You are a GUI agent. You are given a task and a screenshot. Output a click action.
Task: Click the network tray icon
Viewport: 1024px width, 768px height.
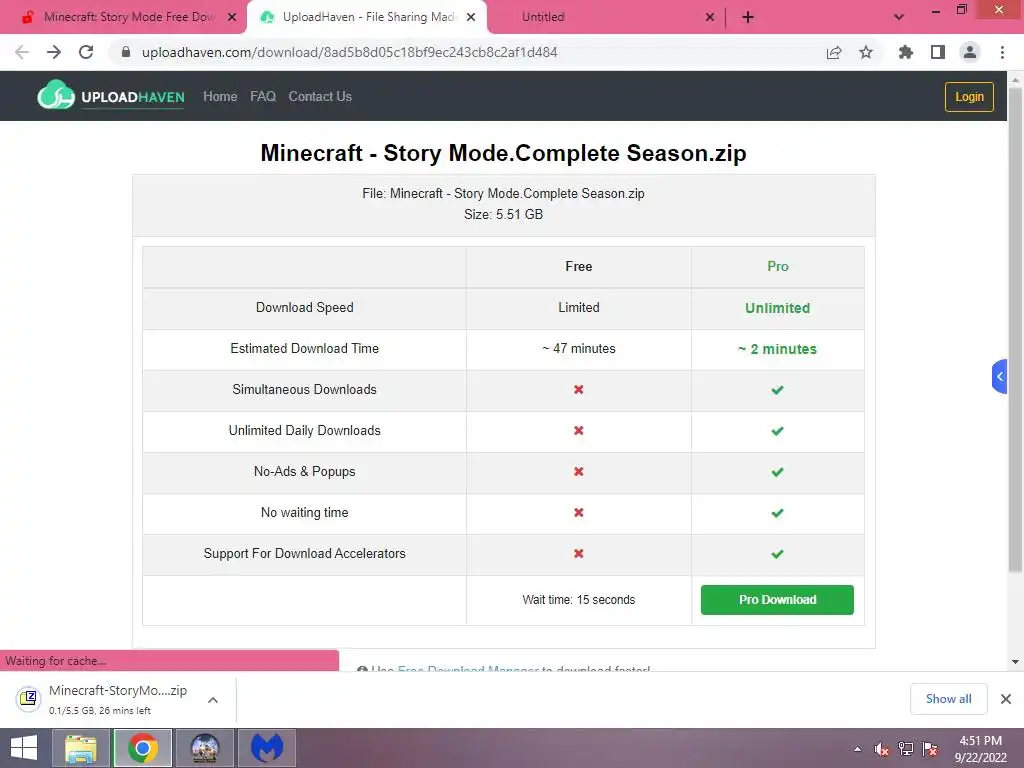pos(906,749)
